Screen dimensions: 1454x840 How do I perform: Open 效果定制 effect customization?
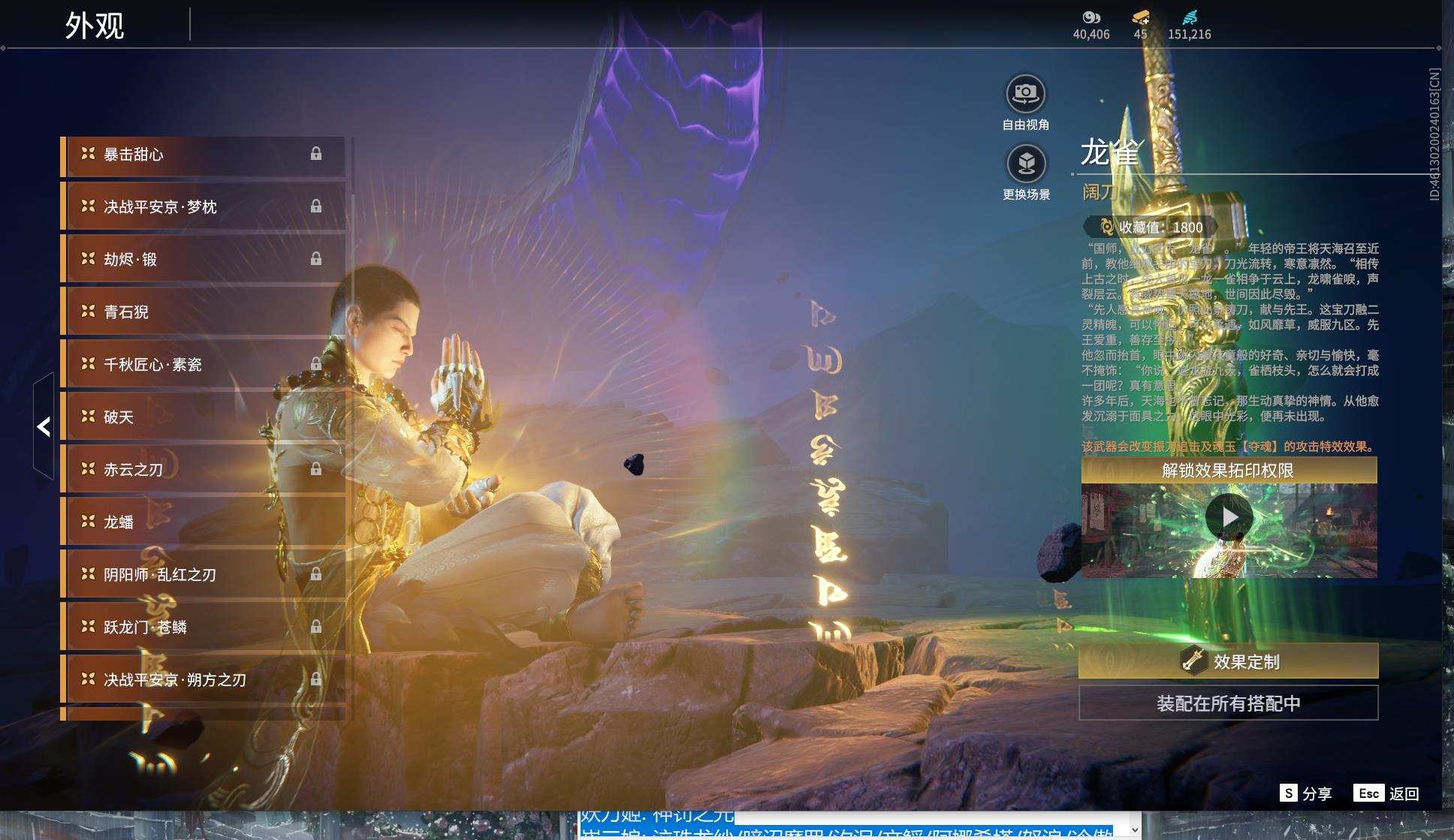pos(1229,661)
